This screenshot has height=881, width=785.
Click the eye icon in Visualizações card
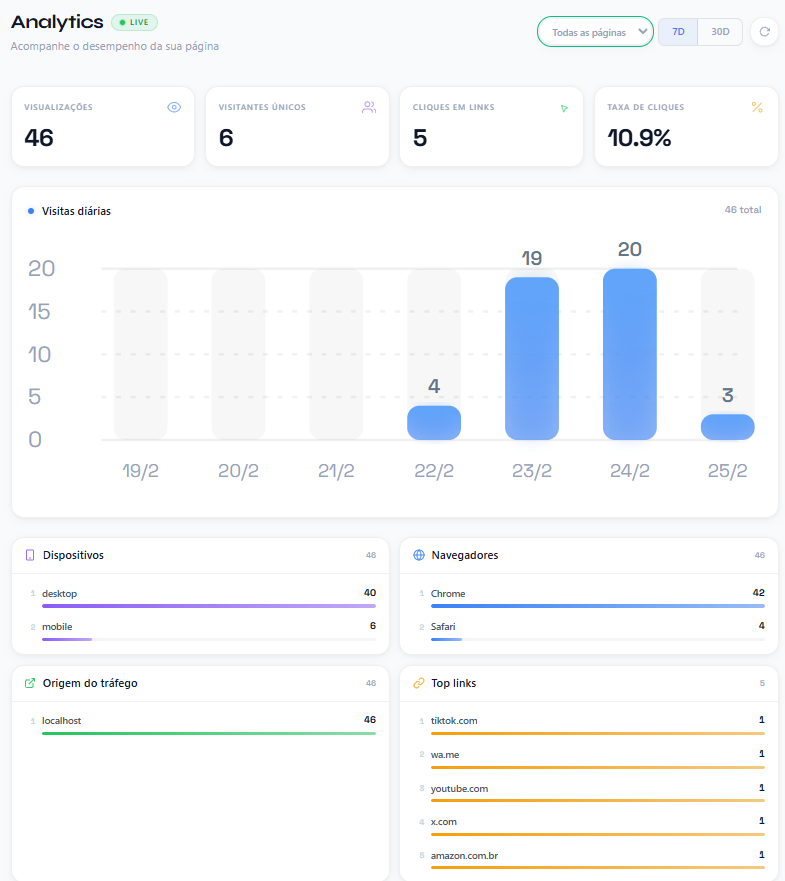[174, 107]
